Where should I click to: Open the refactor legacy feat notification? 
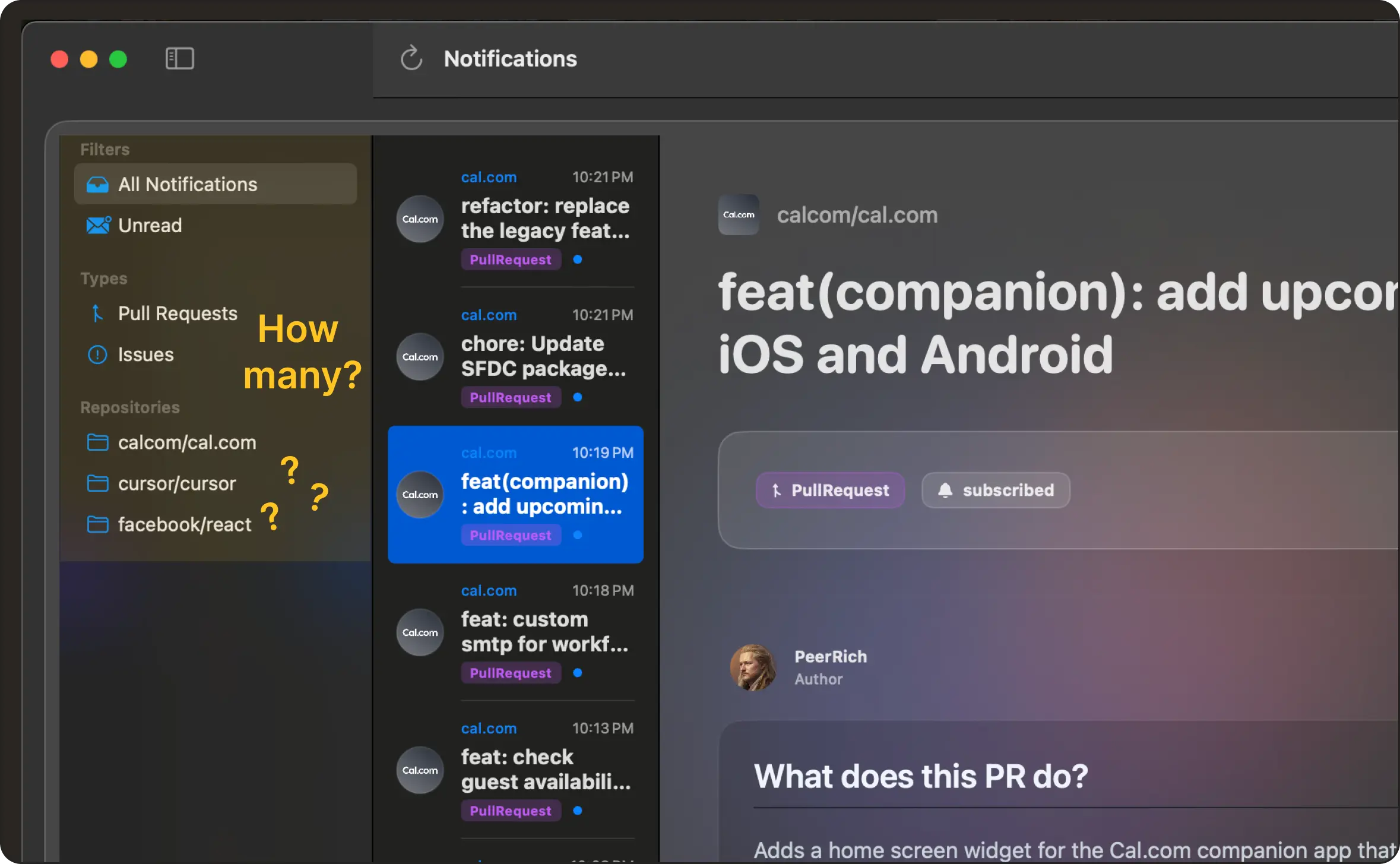point(544,219)
